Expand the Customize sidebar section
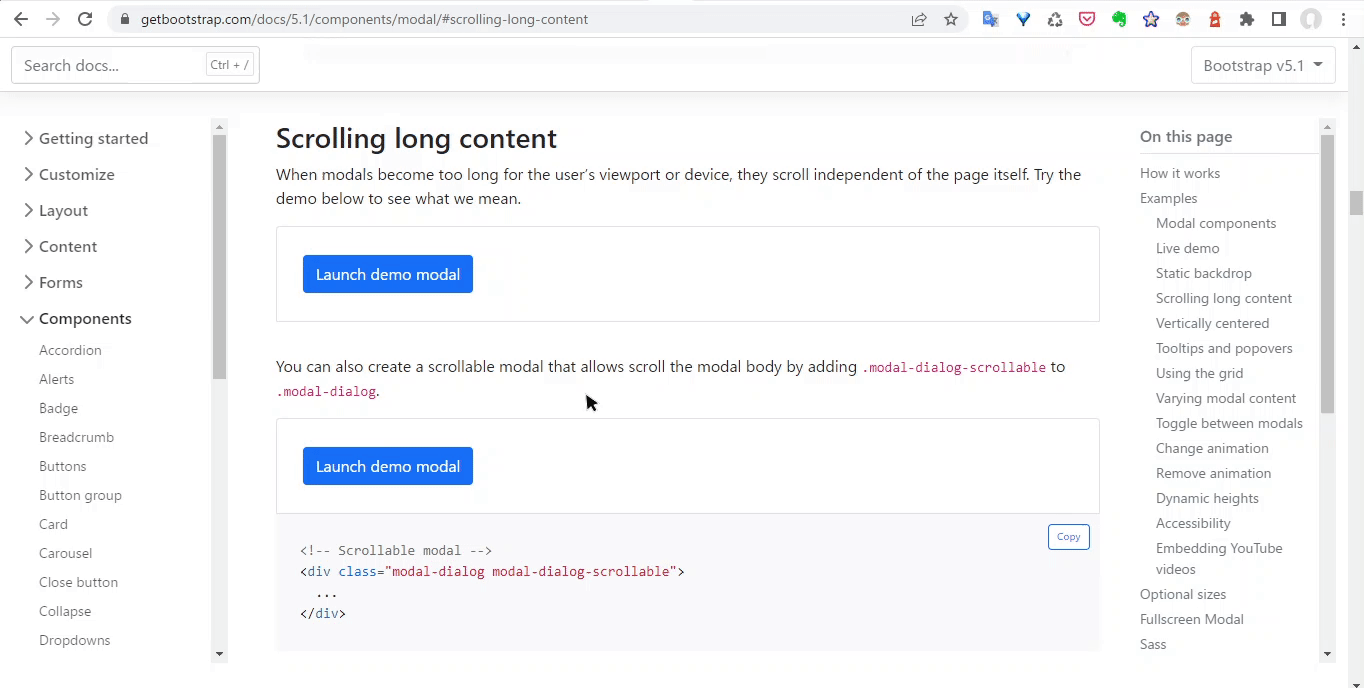Viewport: 1364px width, 688px height. [x=69, y=174]
